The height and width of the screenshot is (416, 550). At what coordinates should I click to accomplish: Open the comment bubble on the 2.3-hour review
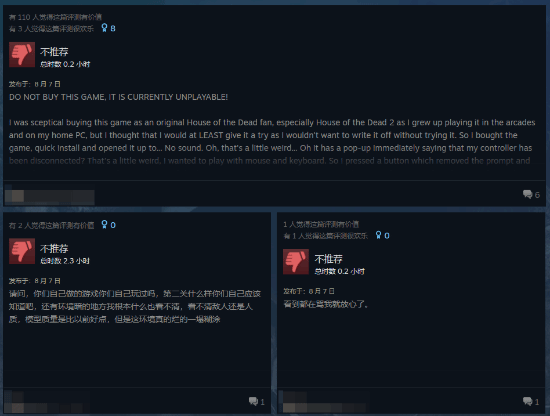pos(256,401)
